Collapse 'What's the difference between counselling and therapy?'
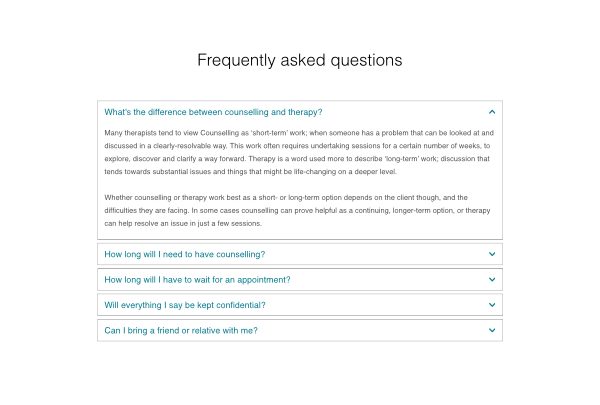 click(x=213, y=112)
